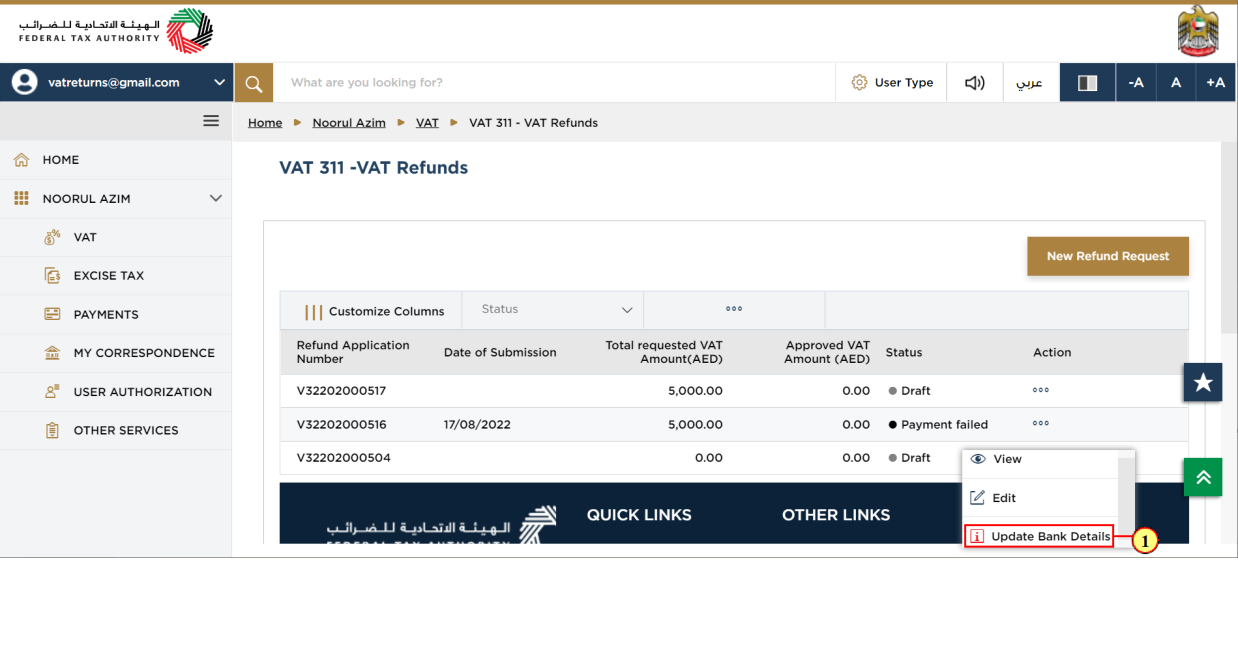Expand account dropdown vatreturns@gmail.com
The width and height of the screenshot is (1238, 648).
220,83
